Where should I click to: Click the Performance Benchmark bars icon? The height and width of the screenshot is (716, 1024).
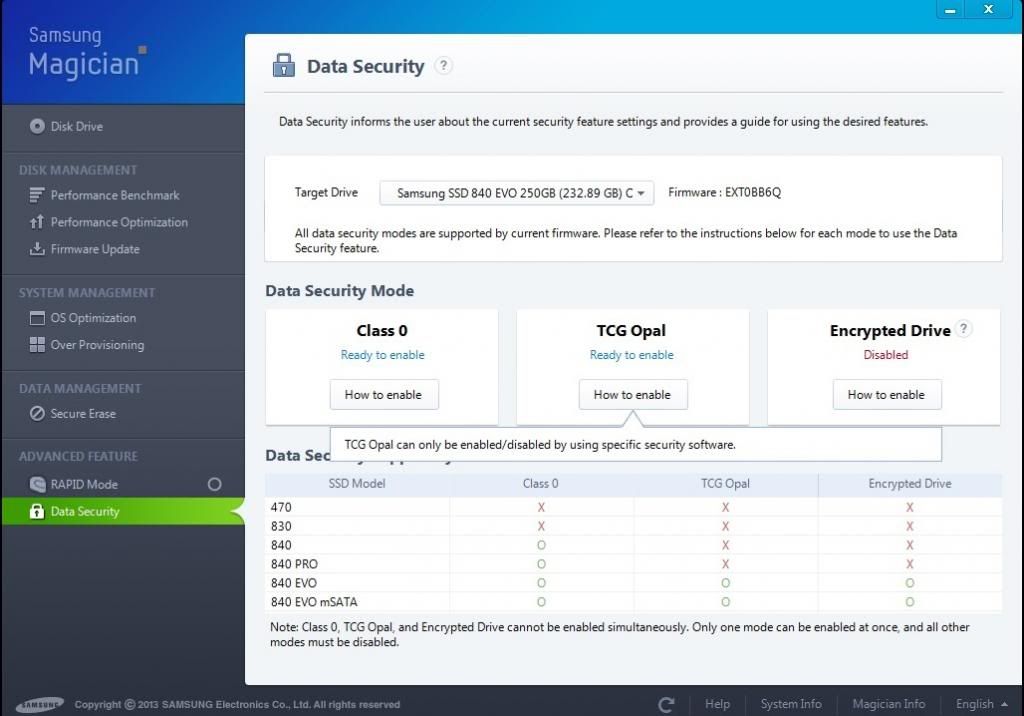point(37,195)
